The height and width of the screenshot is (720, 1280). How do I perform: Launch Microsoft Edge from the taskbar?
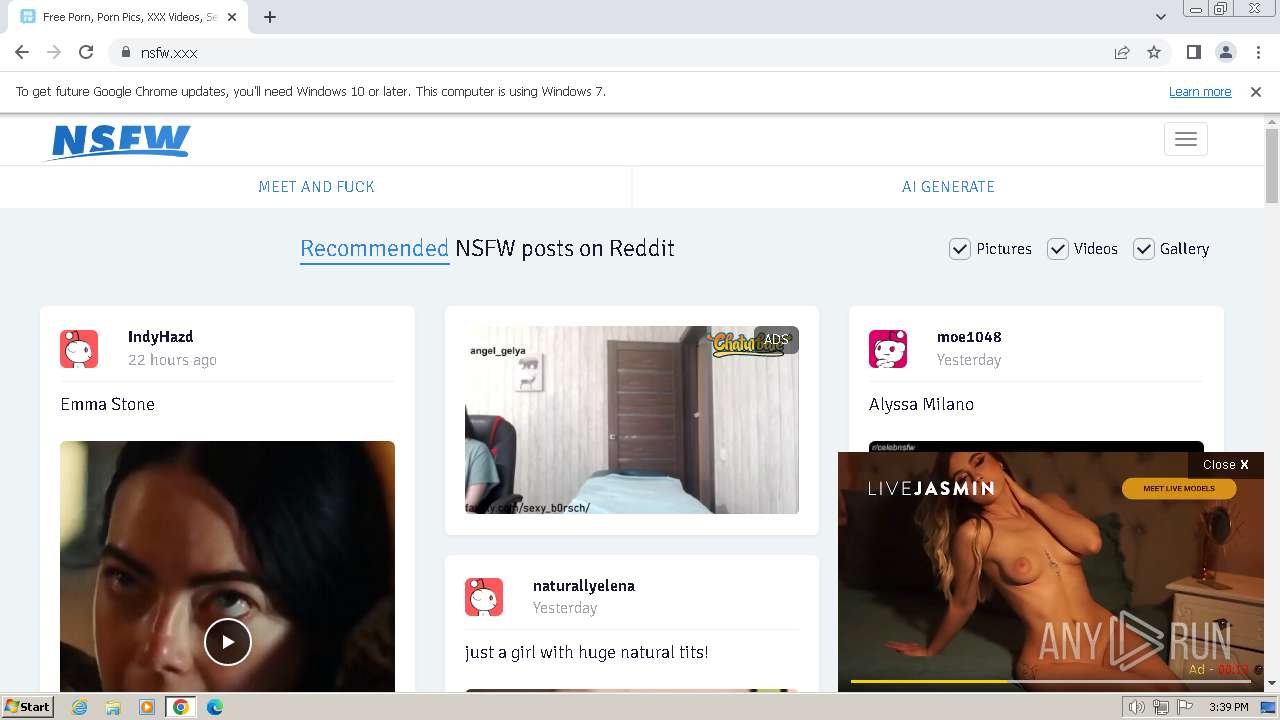point(215,707)
